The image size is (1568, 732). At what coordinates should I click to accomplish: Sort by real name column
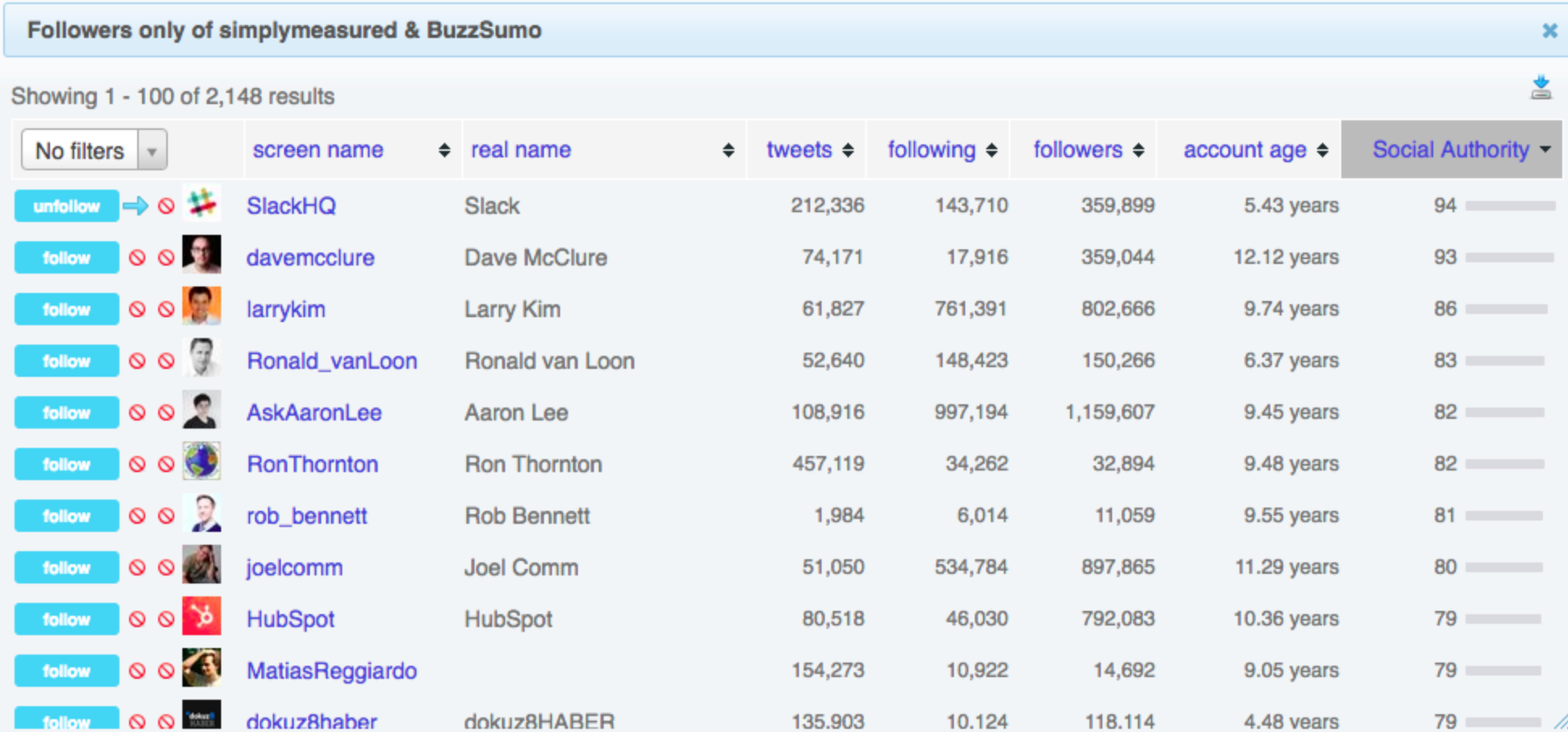pos(603,150)
